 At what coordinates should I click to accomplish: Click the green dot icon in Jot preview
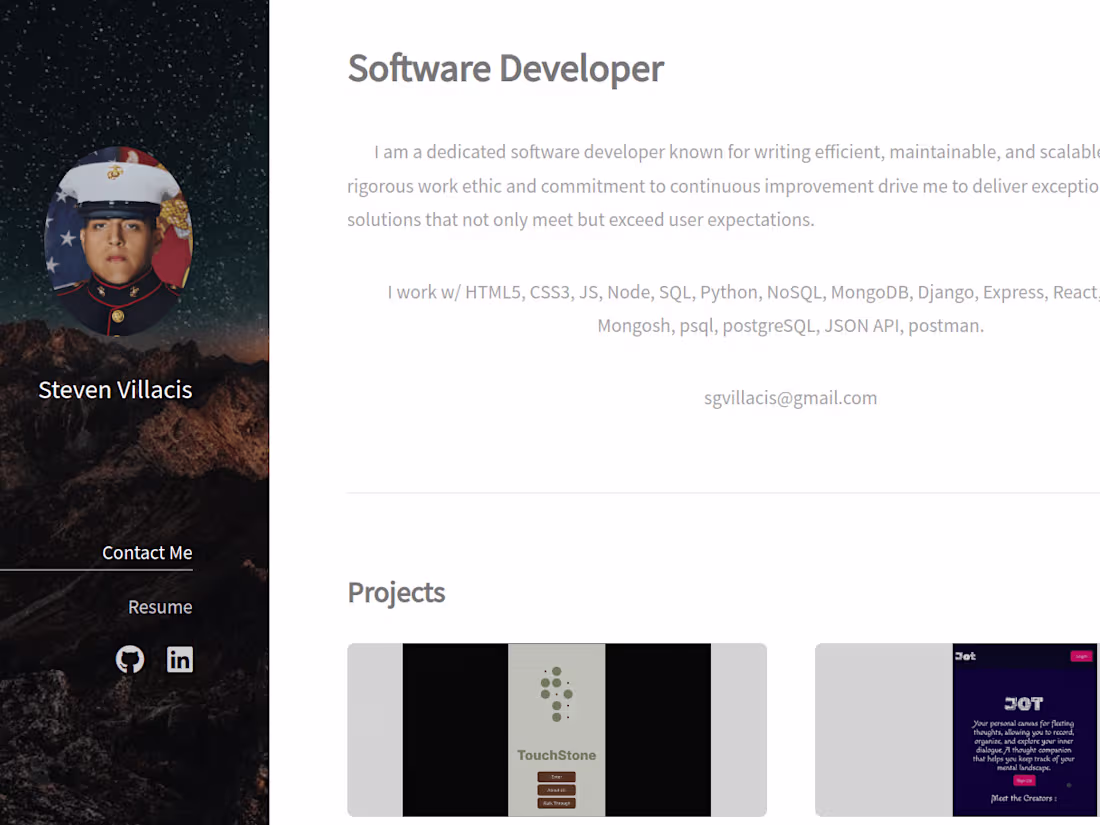tap(1068, 783)
